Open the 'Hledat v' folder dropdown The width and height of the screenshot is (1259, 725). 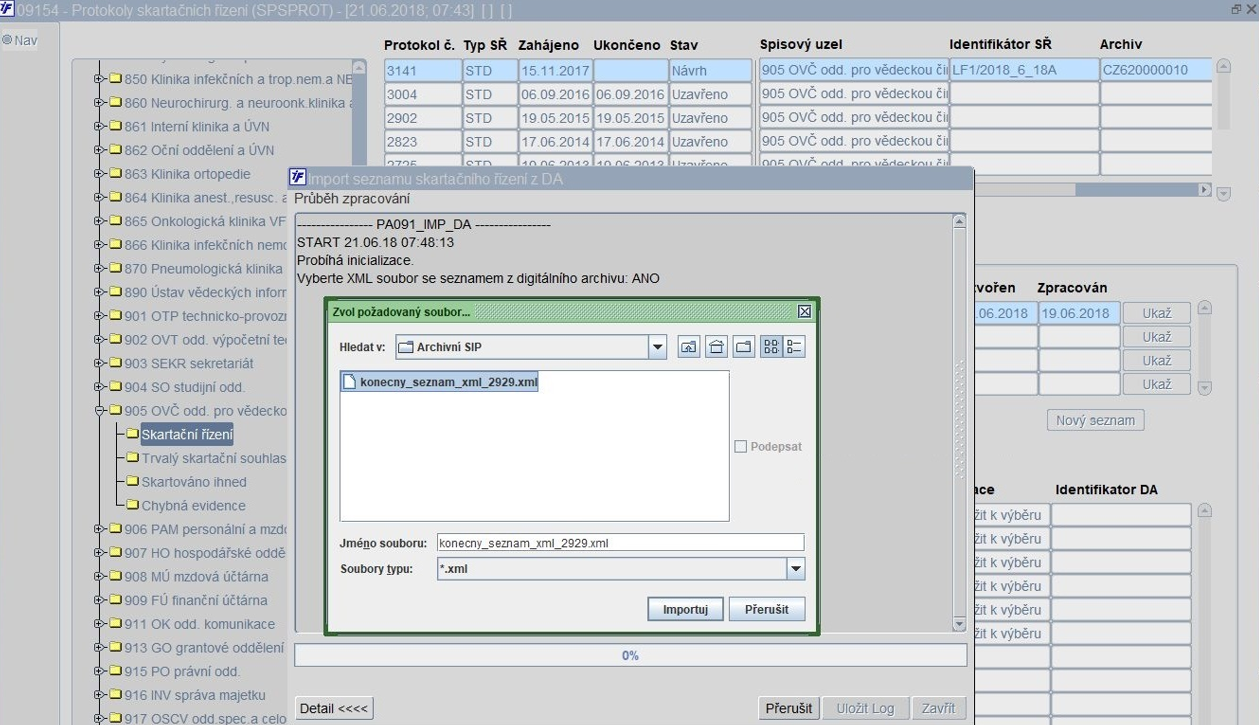pos(657,347)
